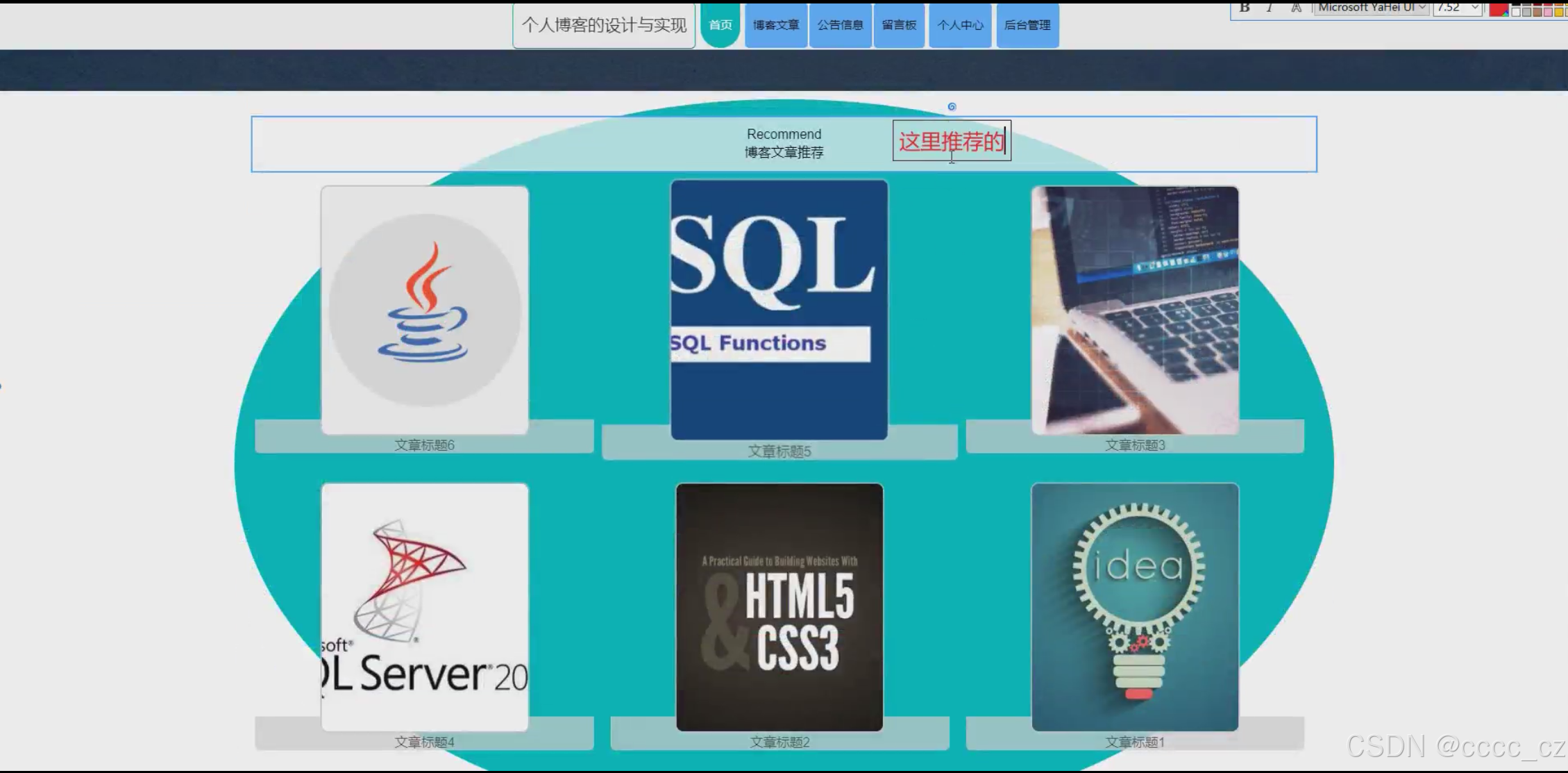Open the 公告信息 navigation item
Image resolution: width=1568 pixels, height=773 pixels.
point(840,25)
